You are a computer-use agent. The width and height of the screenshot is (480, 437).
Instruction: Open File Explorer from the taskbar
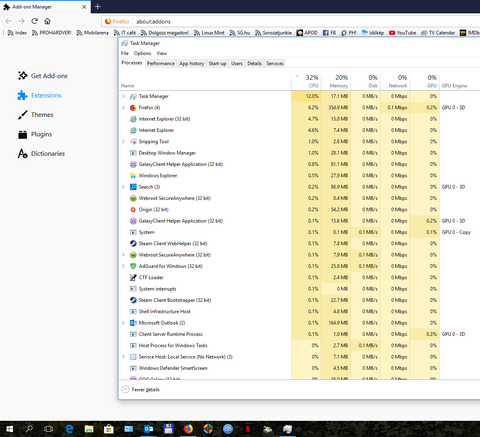coord(89,429)
